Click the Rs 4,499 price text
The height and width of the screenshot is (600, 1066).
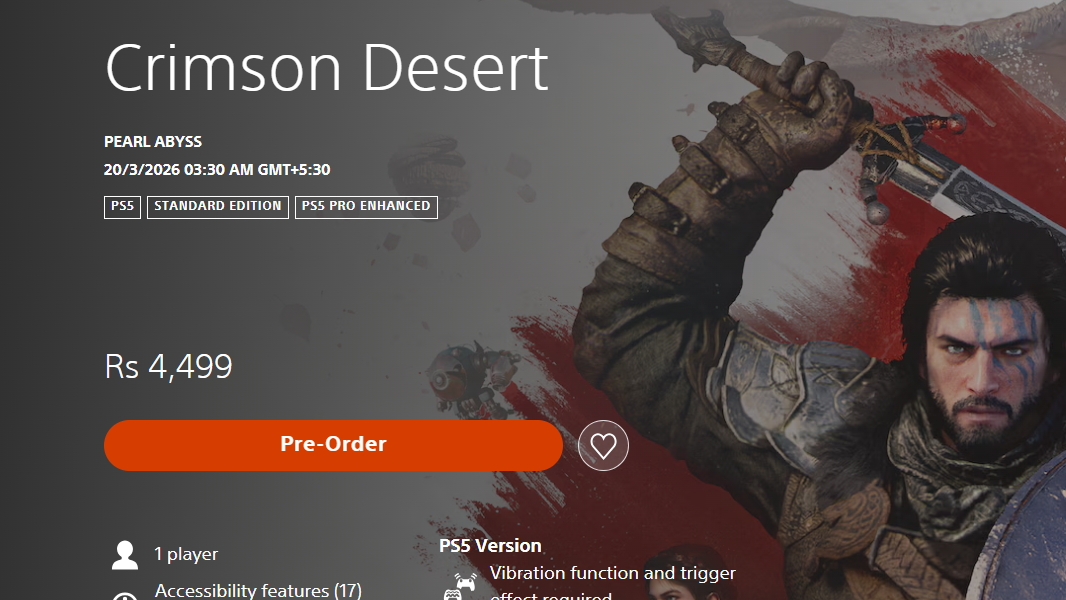[169, 367]
